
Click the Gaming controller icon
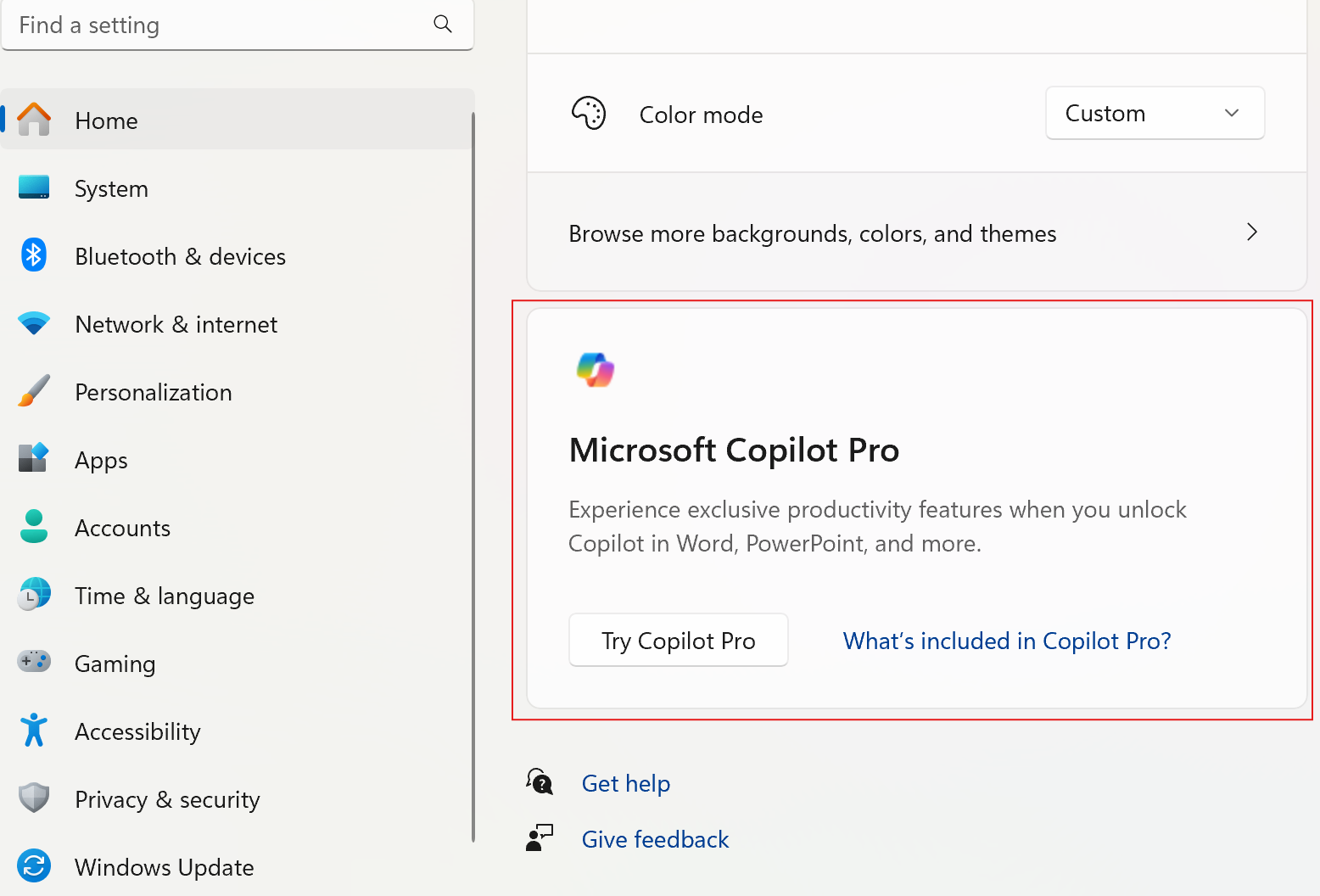[34, 661]
